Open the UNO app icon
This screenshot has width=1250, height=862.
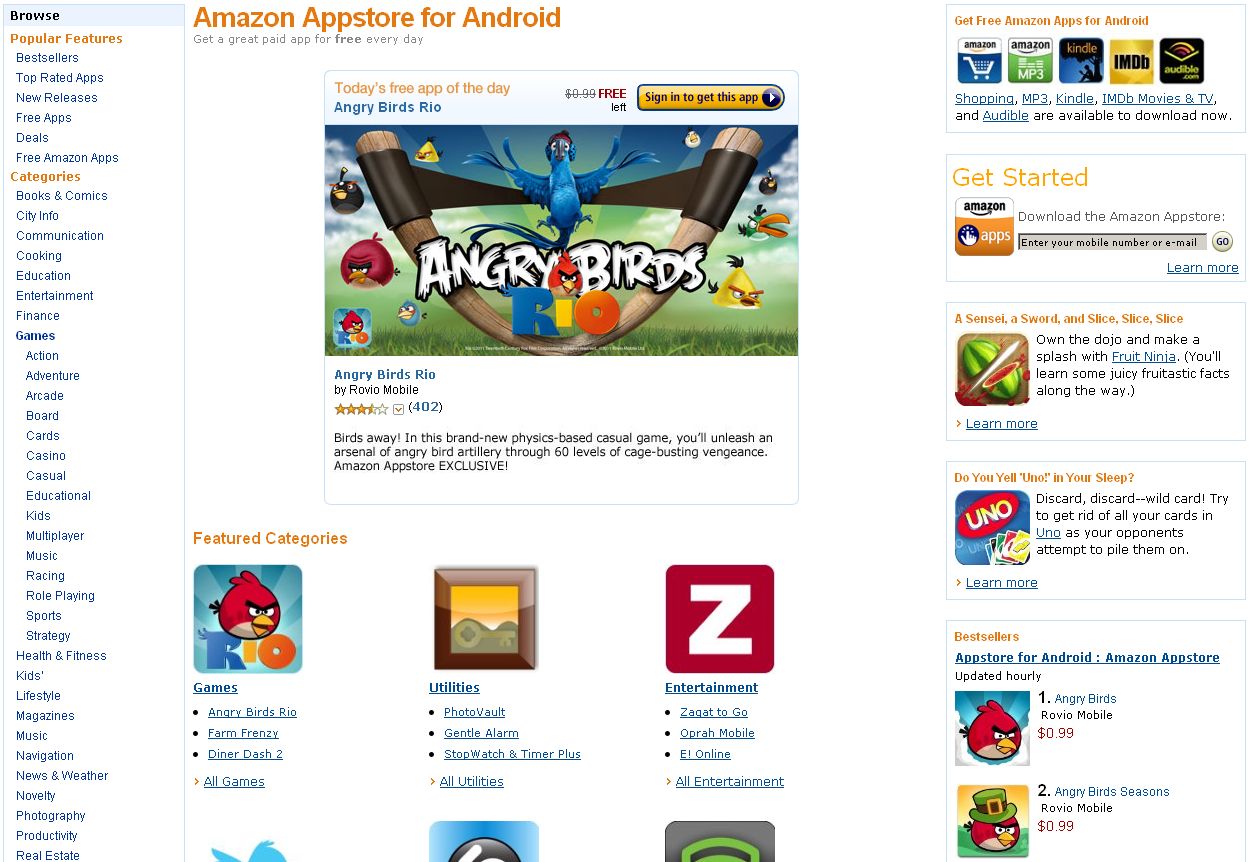pyautogui.click(x=992, y=528)
